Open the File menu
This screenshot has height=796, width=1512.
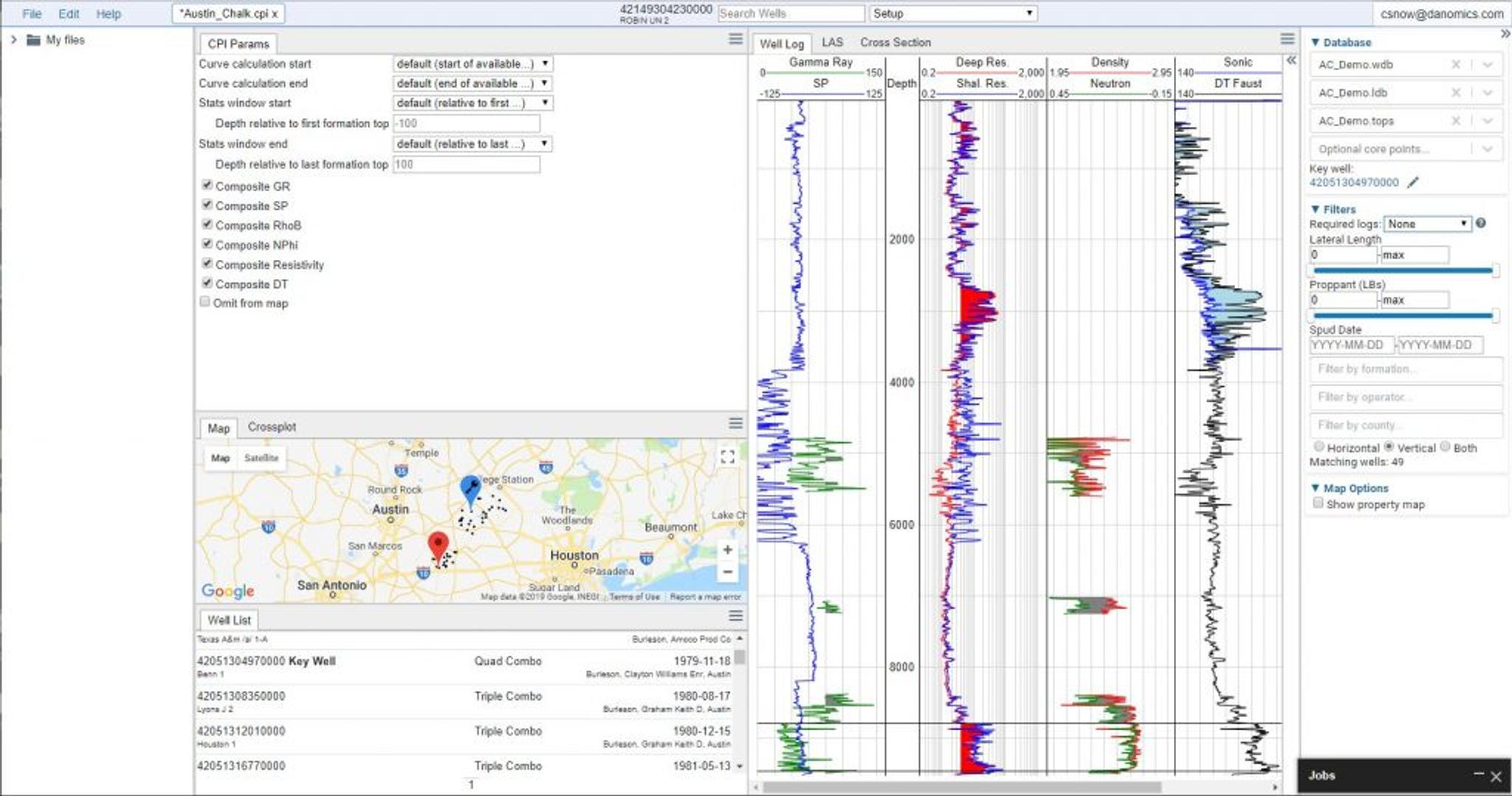32,13
